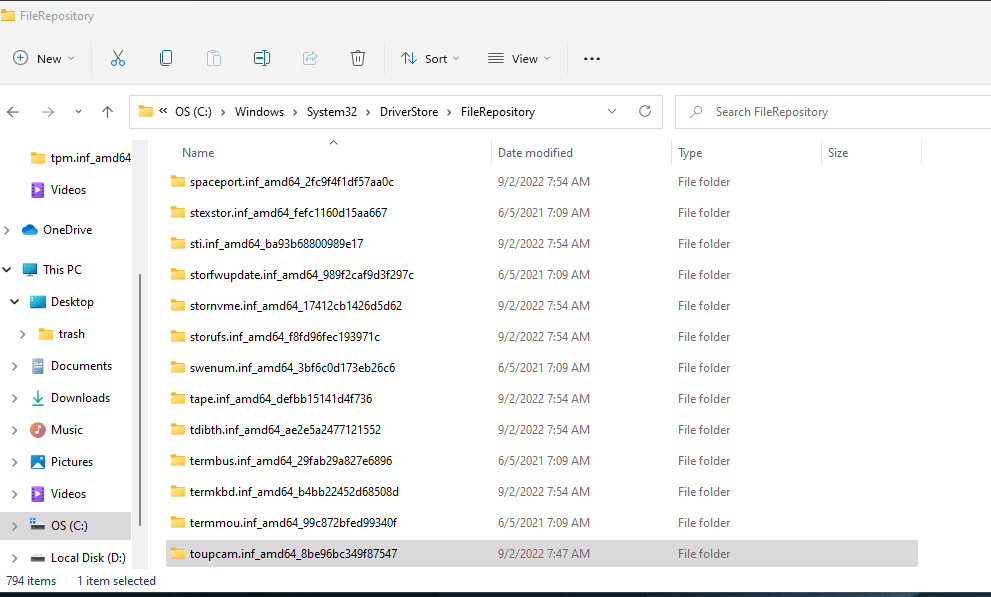The height and width of the screenshot is (597, 991).
Task: Go up one folder level arrow
Action: coord(107,112)
